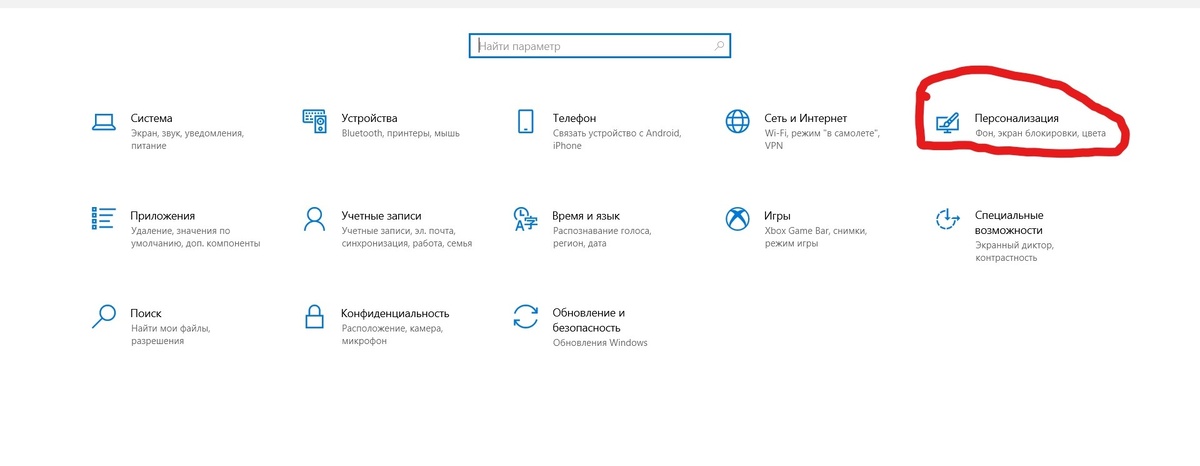Click the Учетные записи person icon
This screenshot has height=466, width=1200.
coord(314,219)
